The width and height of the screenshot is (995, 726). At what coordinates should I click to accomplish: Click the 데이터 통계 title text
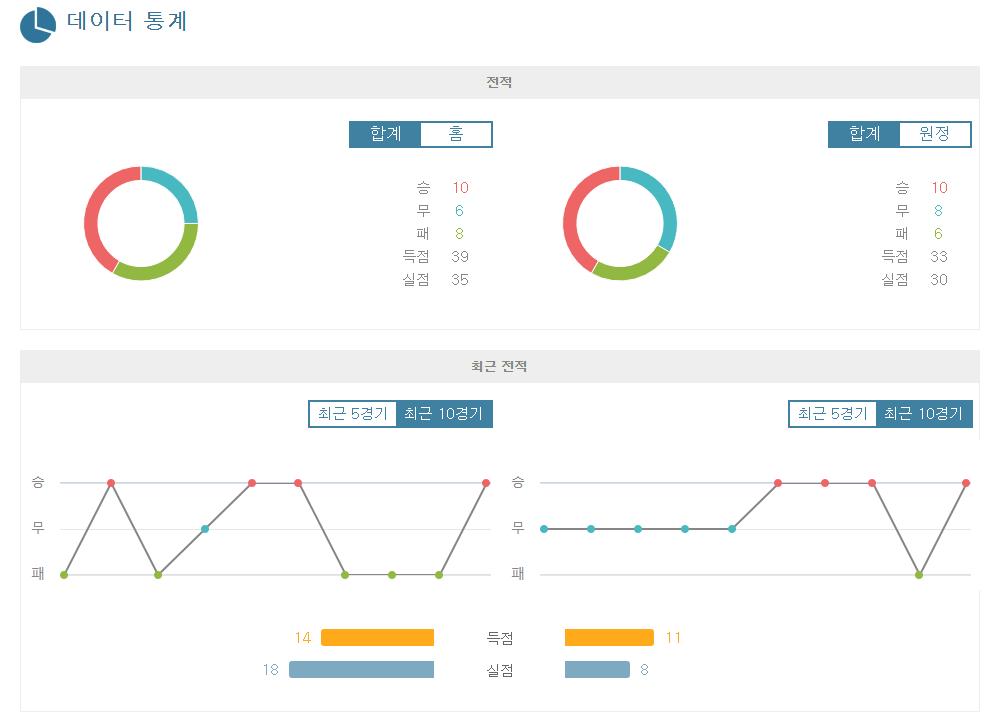click(127, 22)
